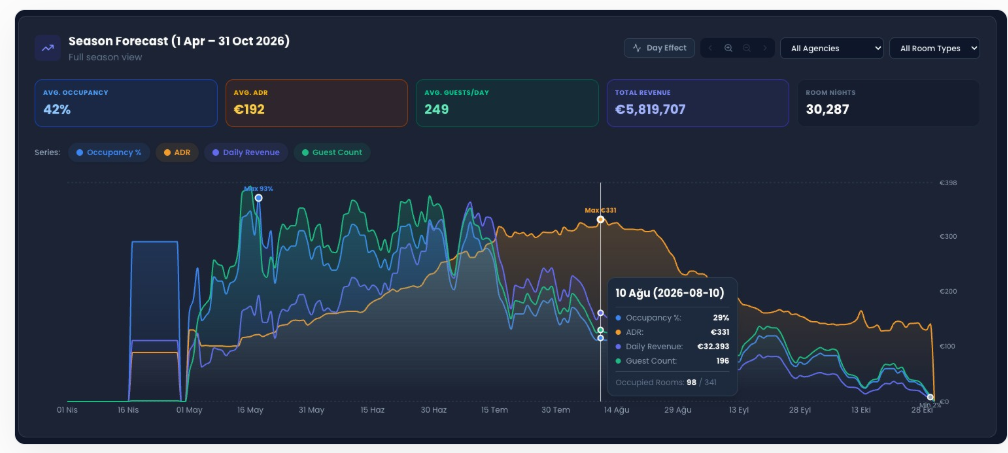The width and height of the screenshot is (1008, 453).
Task: Click the 01 Nis axis label
Action: coord(67,410)
